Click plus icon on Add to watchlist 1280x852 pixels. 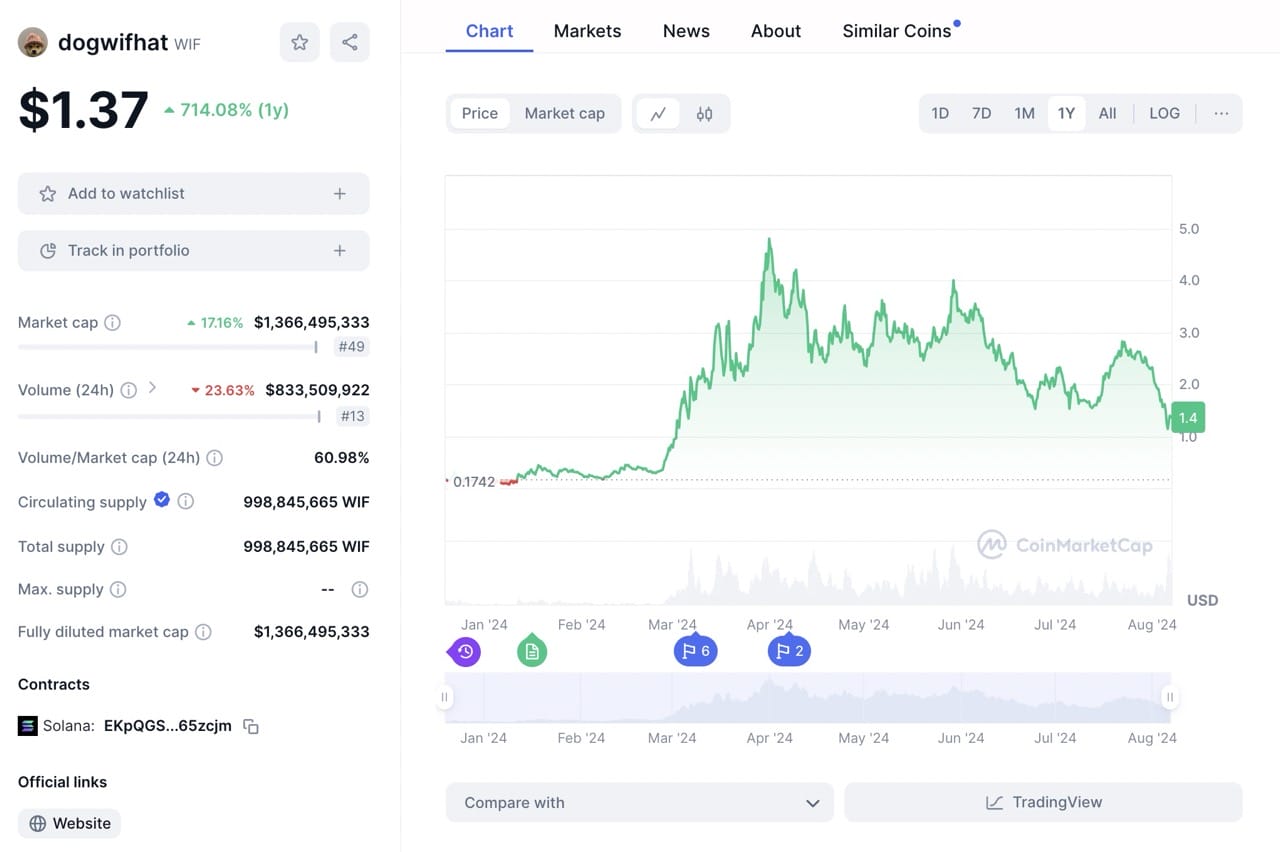click(340, 194)
